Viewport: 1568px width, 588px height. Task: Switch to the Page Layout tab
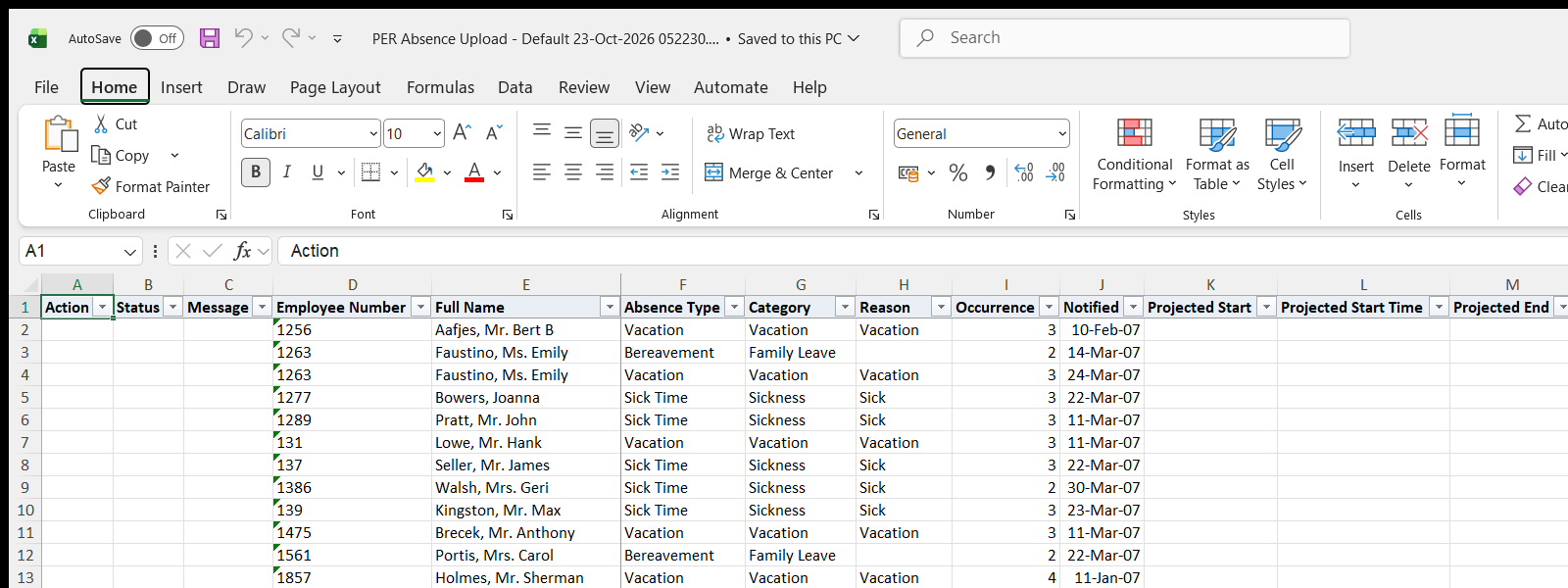pos(335,87)
